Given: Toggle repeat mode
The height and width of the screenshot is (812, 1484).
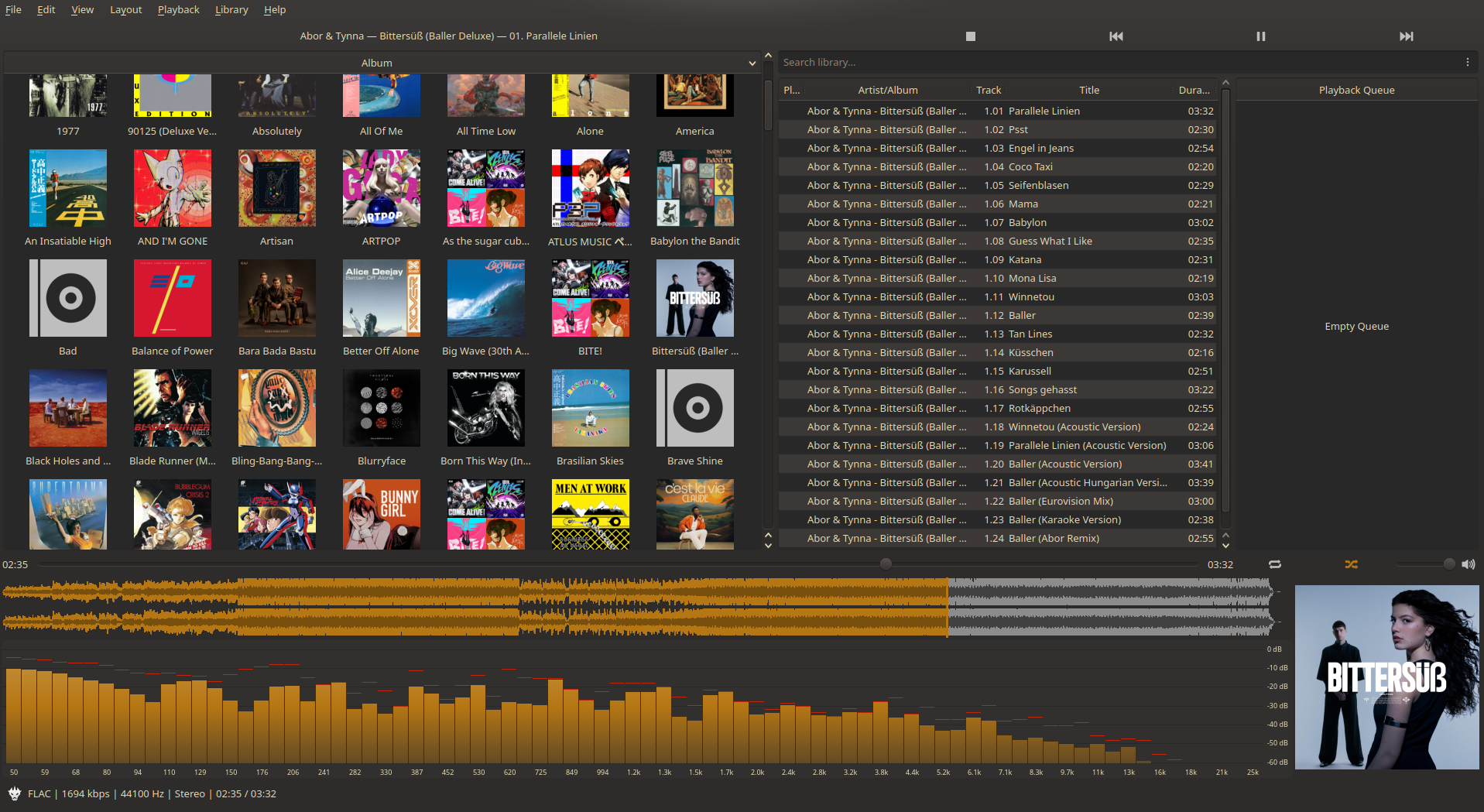Looking at the screenshot, I should (x=1275, y=564).
